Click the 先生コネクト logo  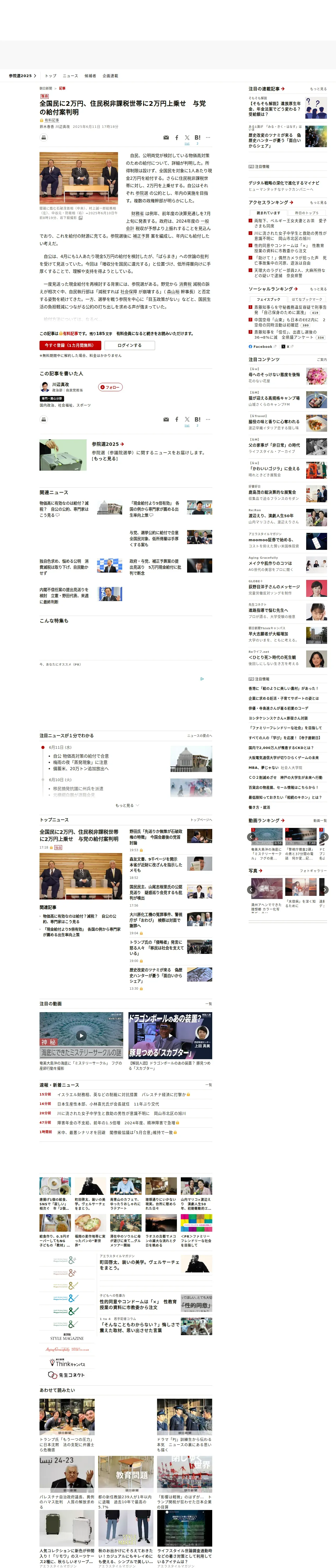point(66,1375)
